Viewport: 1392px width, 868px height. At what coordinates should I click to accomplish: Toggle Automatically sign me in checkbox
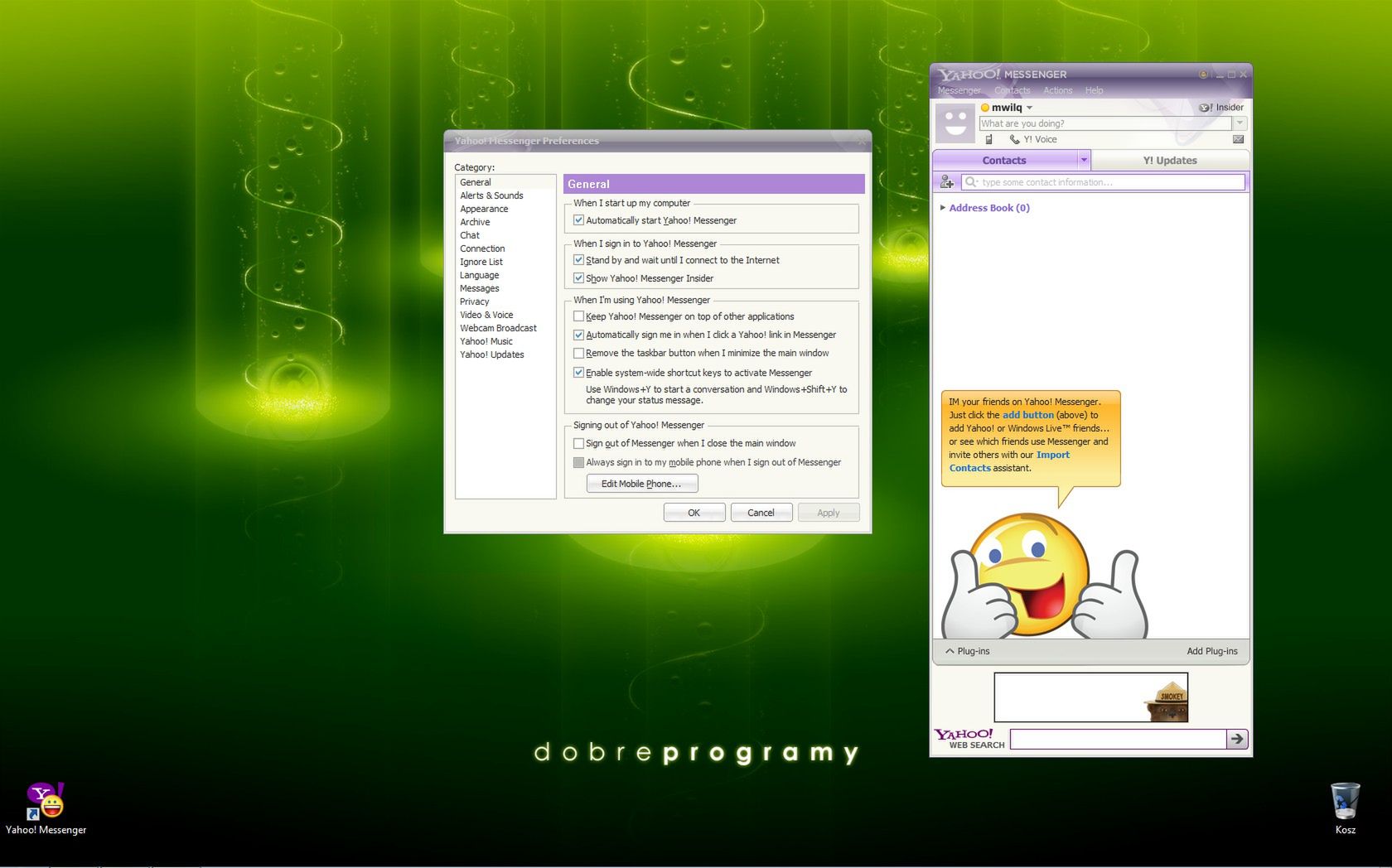(x=578, y=335)
